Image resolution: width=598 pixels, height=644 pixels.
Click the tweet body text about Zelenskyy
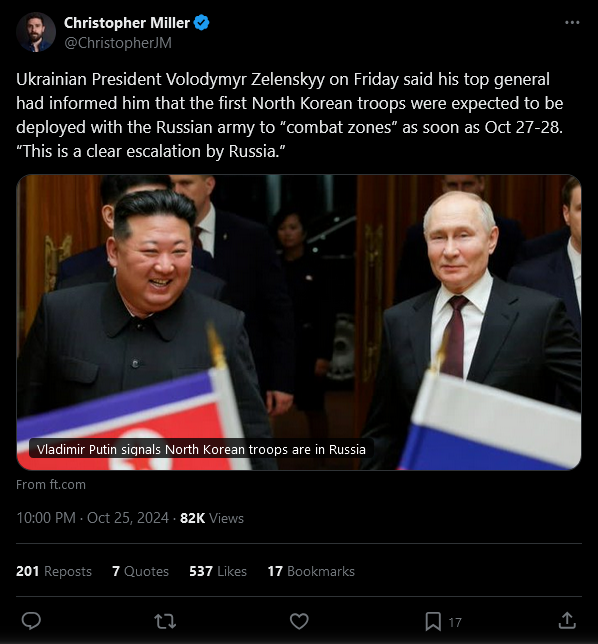click(x=290, y=115)
